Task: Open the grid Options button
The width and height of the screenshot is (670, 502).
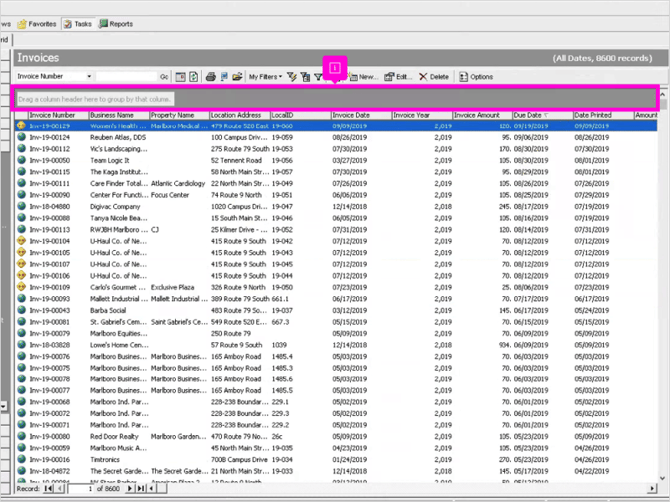Action: click(x=476, y=77)
